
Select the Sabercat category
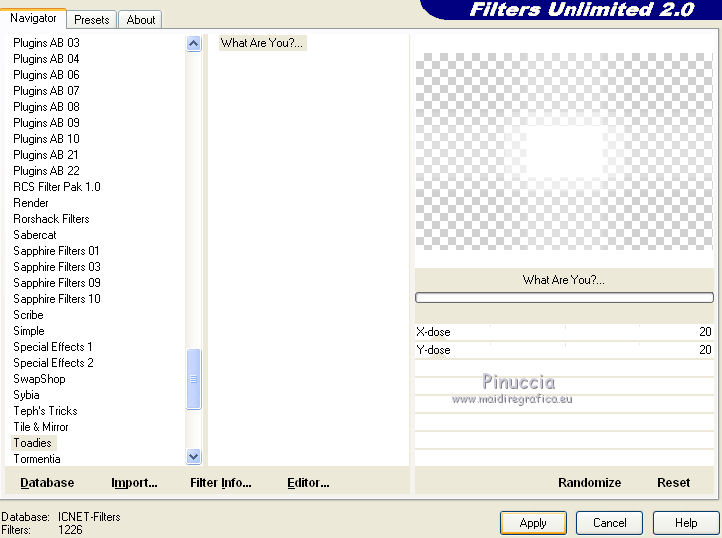pos(35,235)
